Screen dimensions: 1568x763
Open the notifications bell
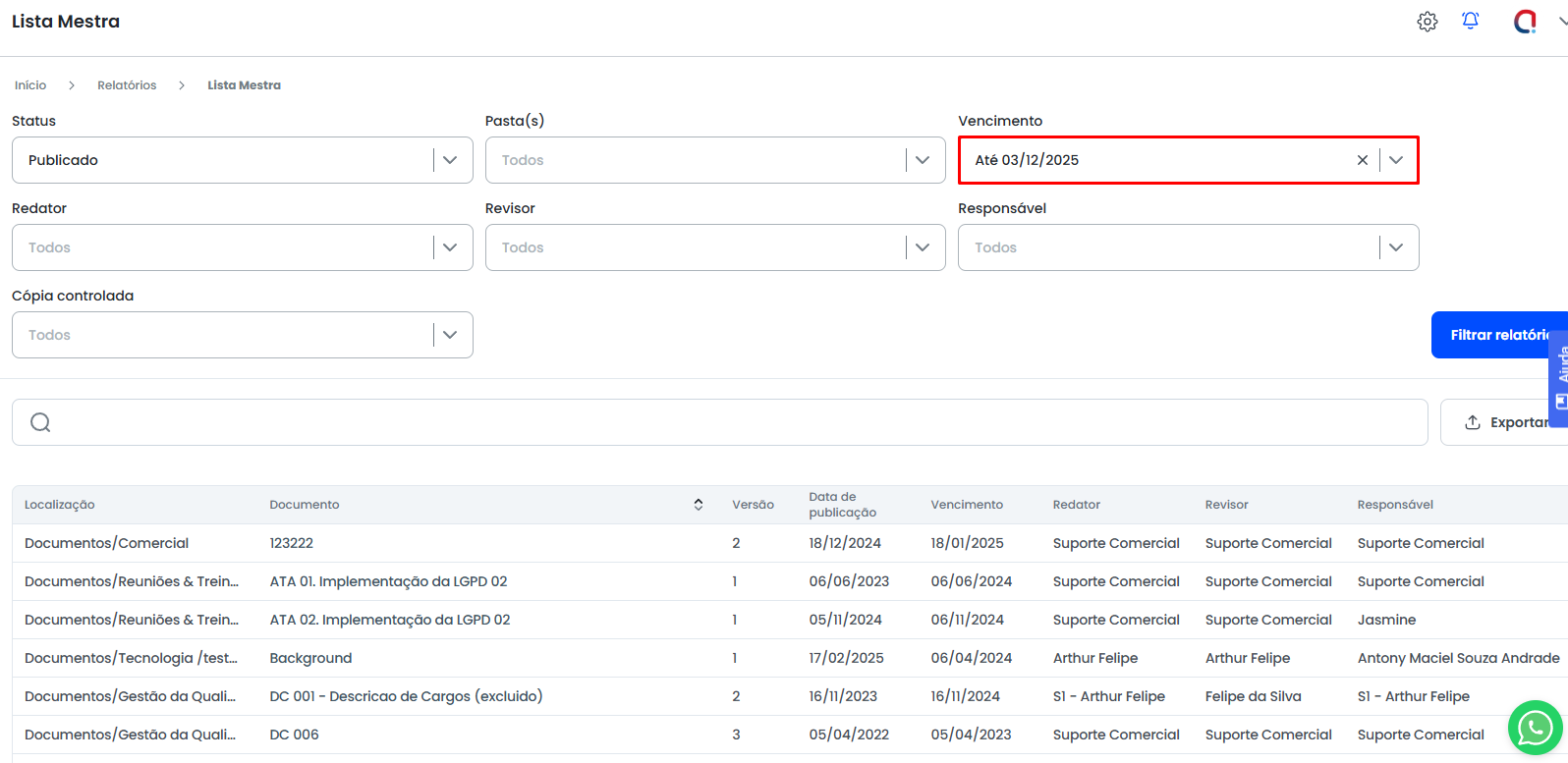point(1471,21)
